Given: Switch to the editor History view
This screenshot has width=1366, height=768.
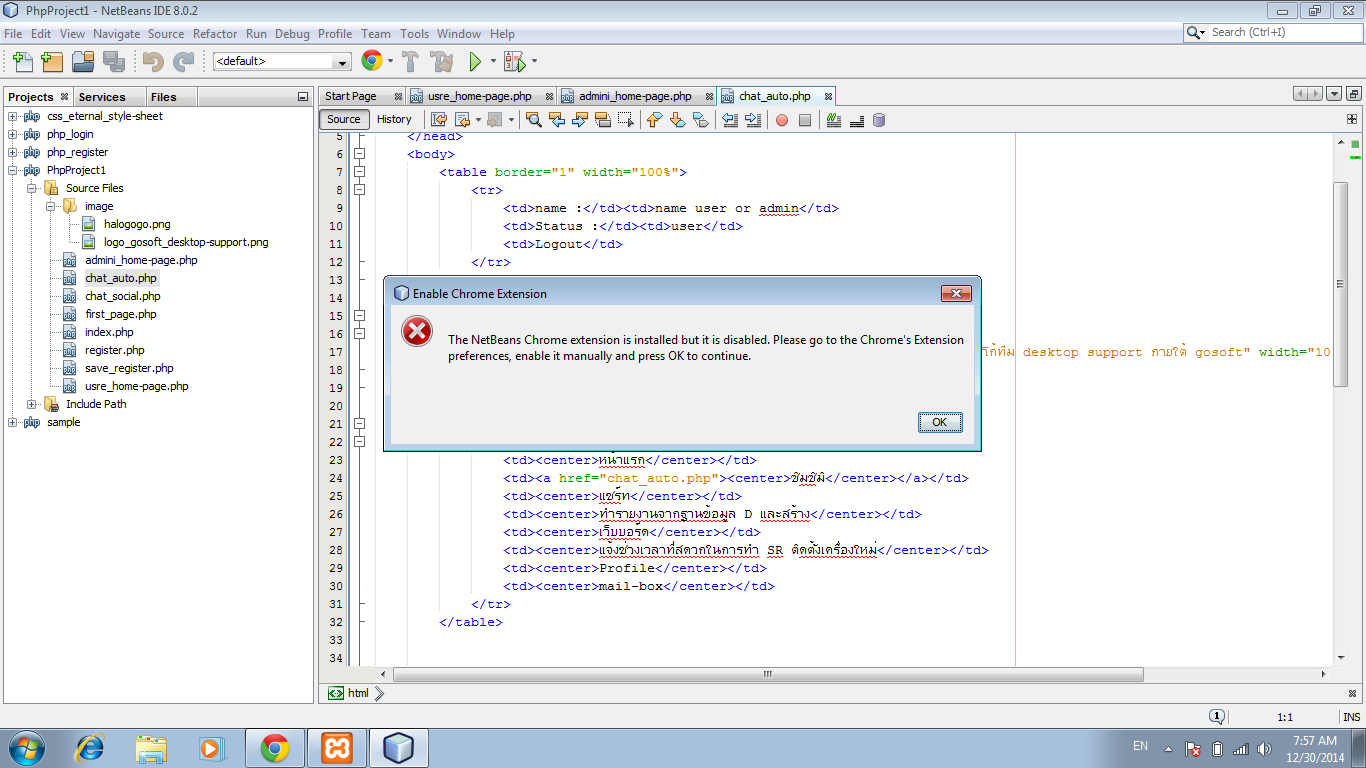Looking at the screenshot, I should click(x=394, y=119).
